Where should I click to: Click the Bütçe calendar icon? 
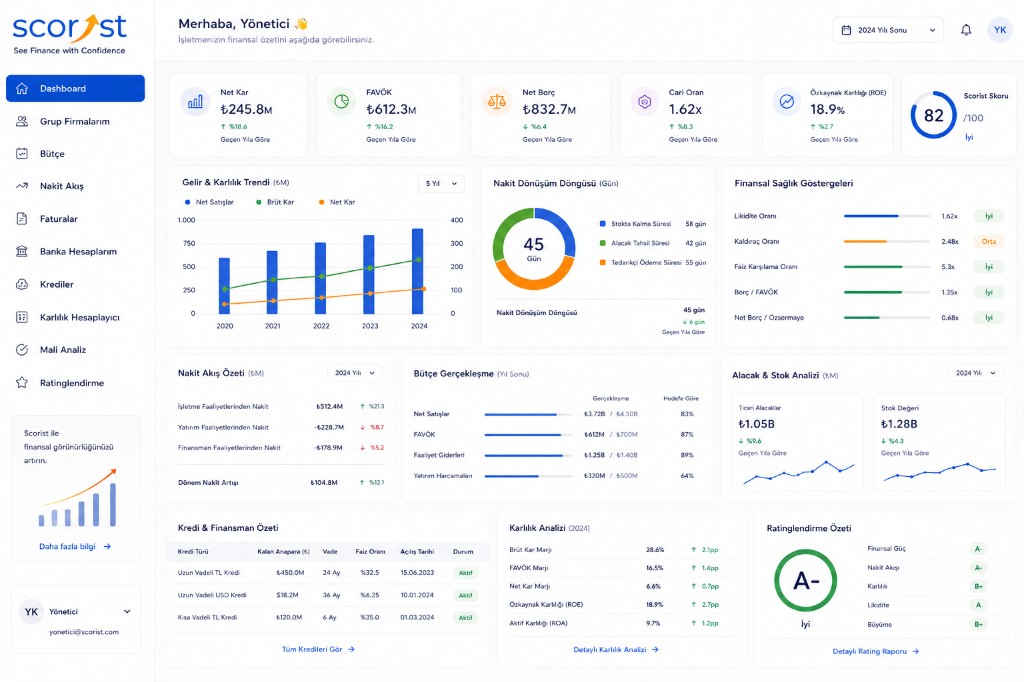click(22, 154)
